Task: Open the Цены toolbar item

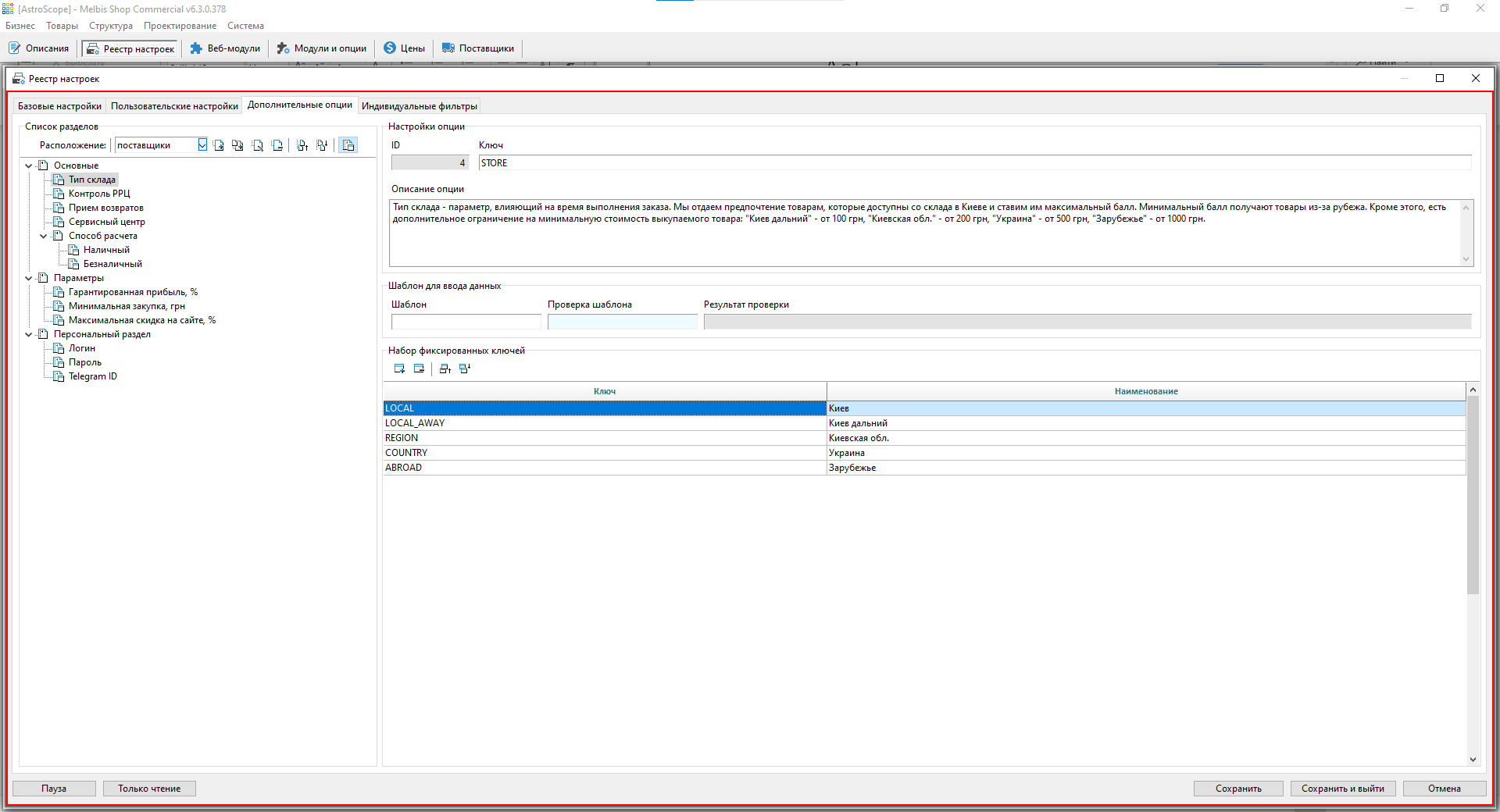Action: coord(404,48)
